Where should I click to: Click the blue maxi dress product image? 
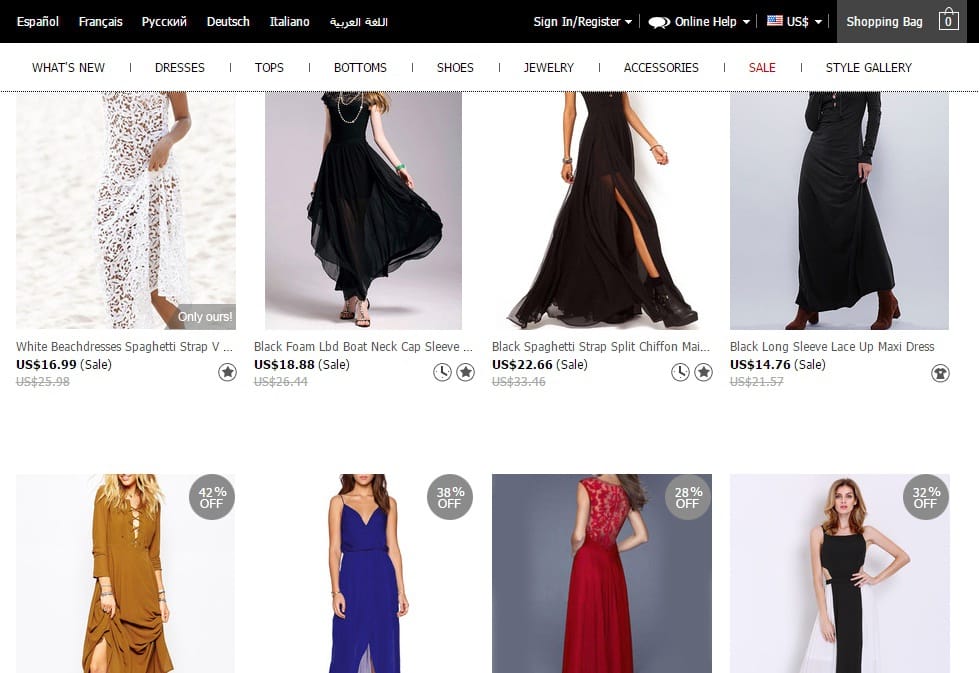pos(363,573)
